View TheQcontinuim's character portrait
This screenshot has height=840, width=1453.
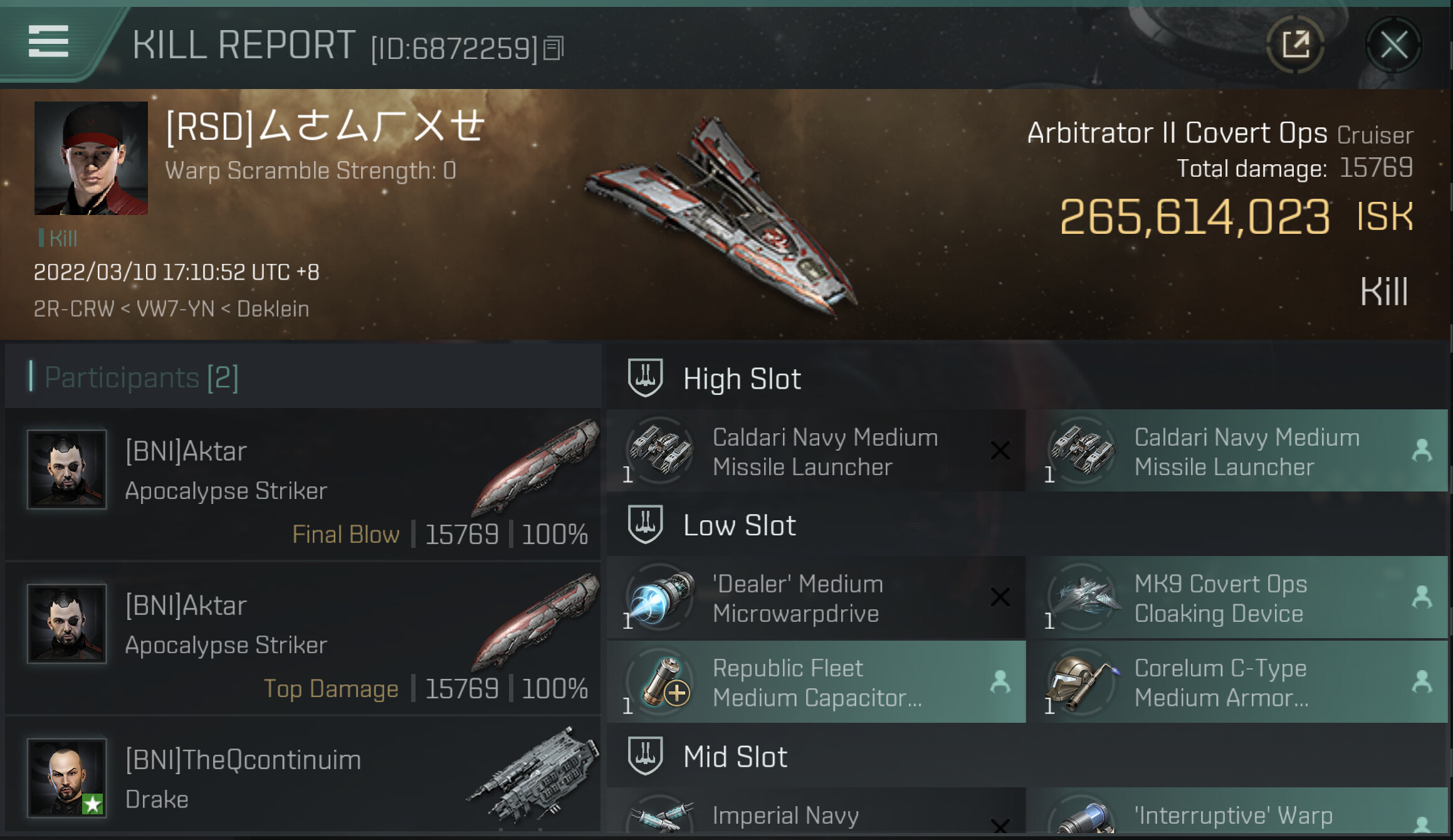[66, 778]
